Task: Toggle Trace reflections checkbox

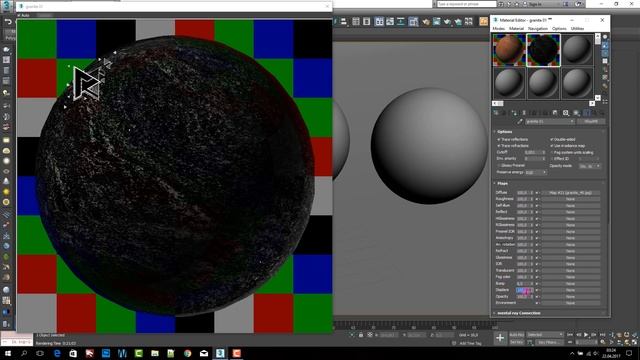Action: (499, 140)
